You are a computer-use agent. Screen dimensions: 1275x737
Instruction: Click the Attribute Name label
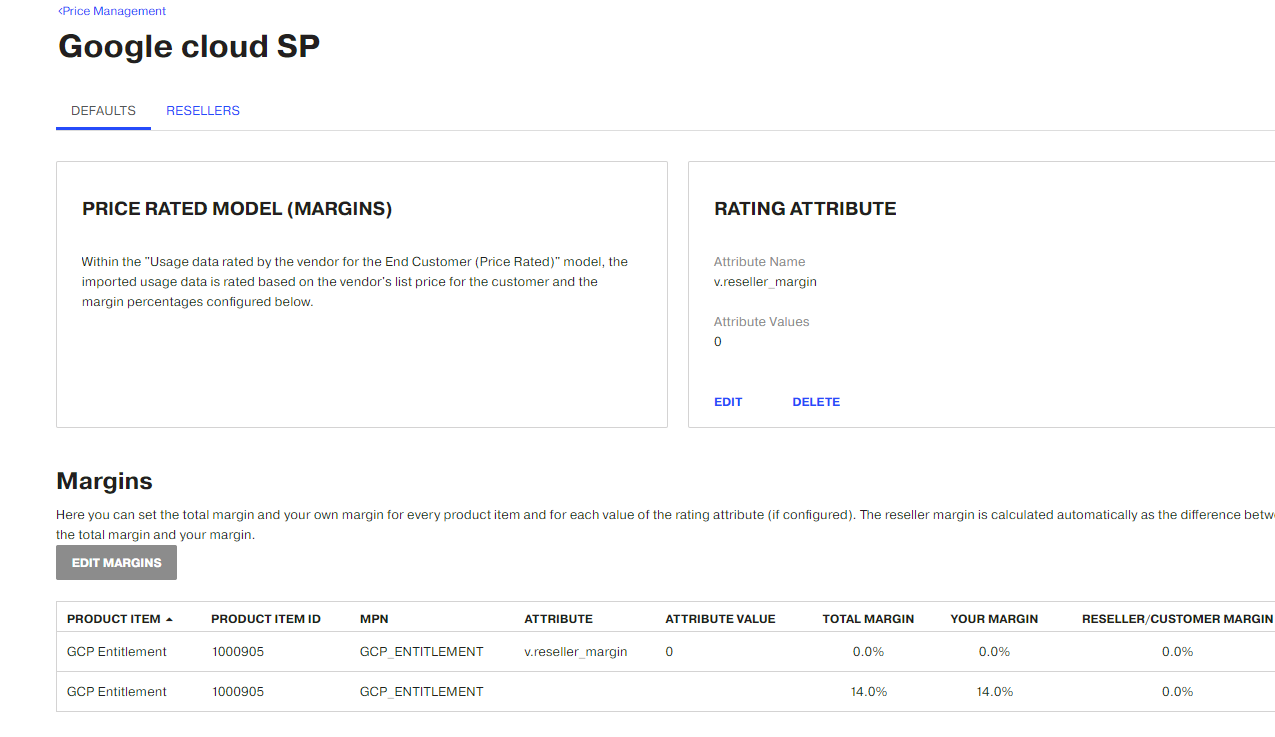760,262
